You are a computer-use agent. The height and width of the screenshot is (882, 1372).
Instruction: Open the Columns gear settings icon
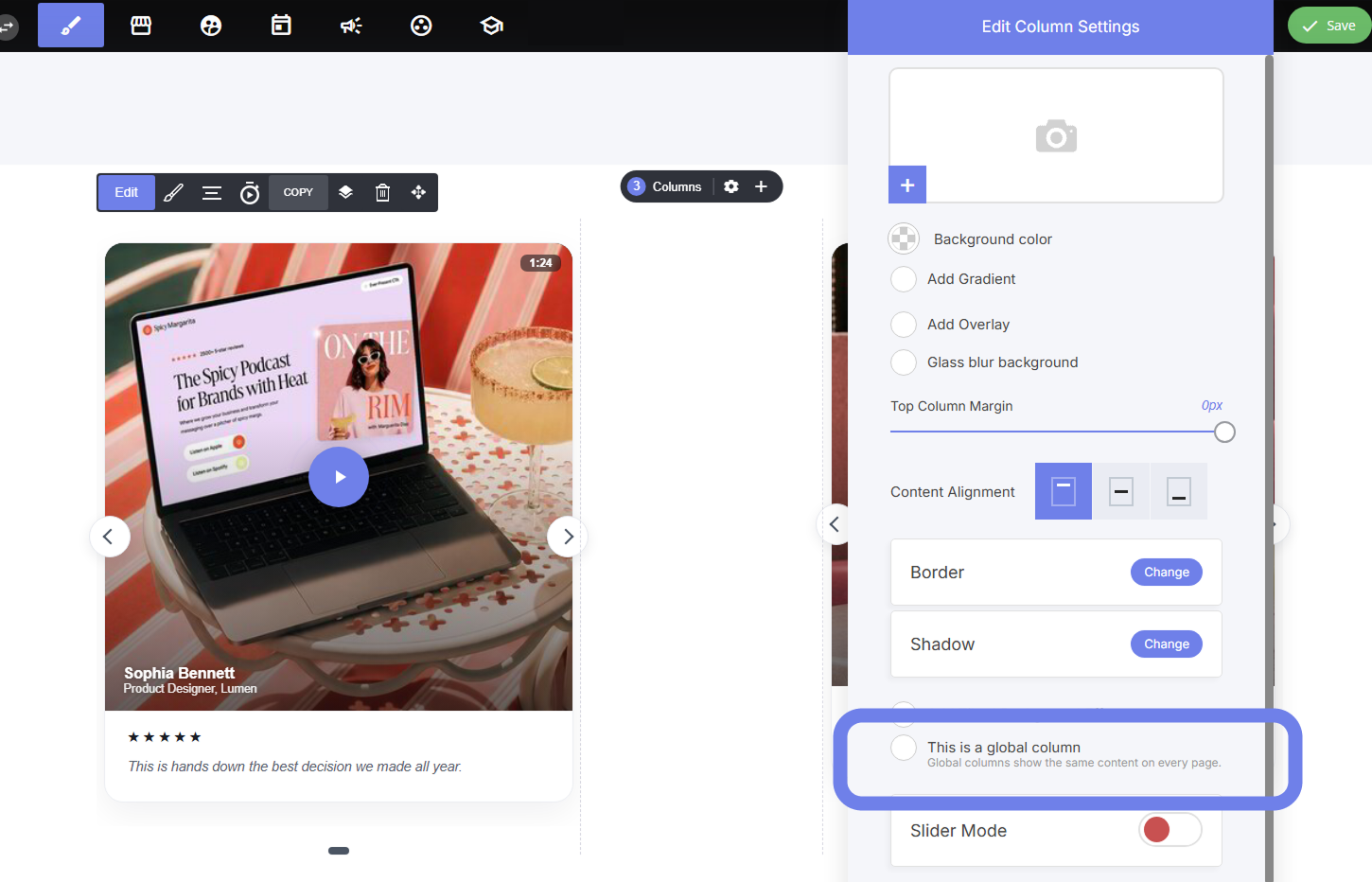pos(731,186)
